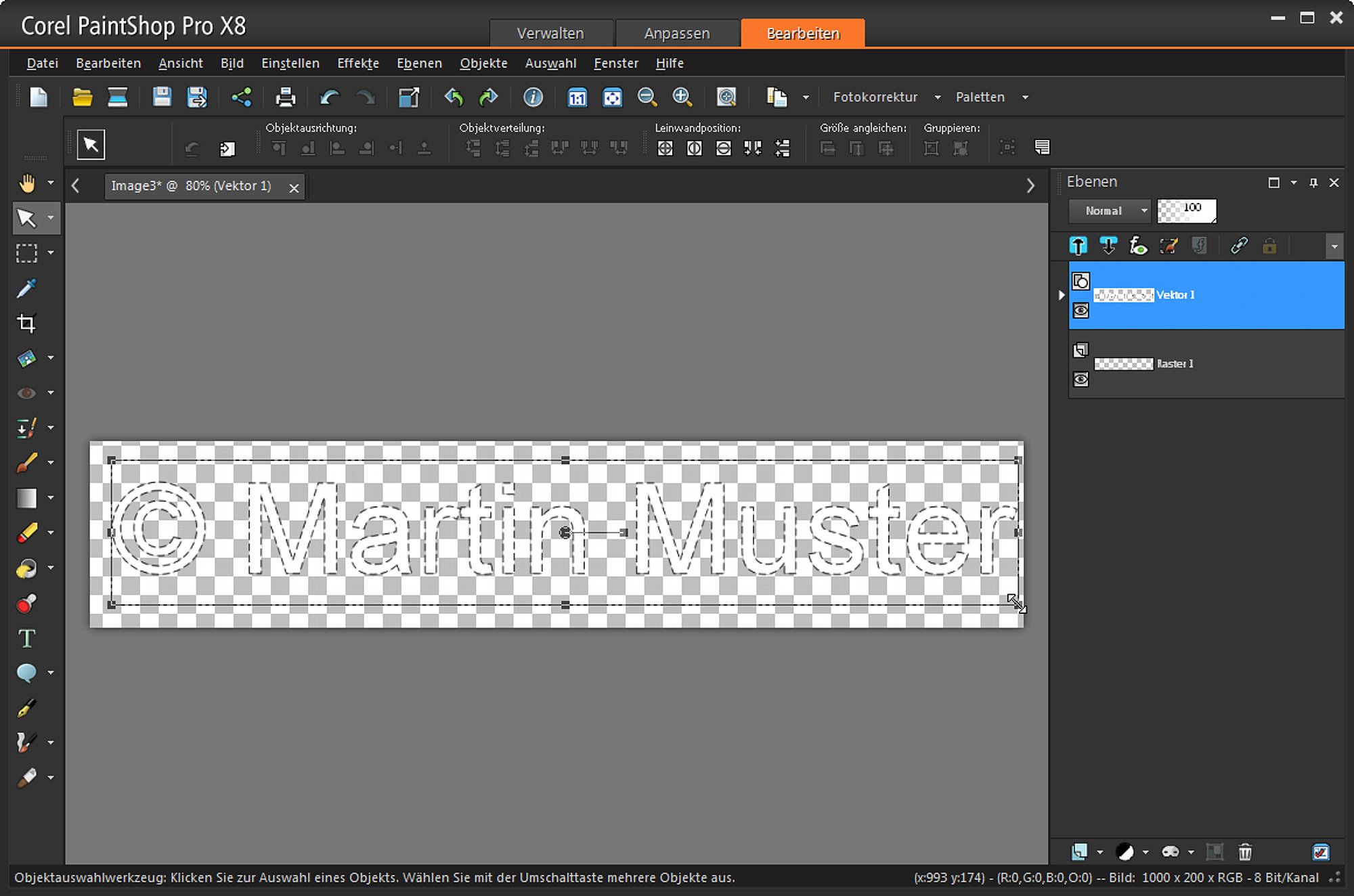Click the Paletten button

(980, 97)
